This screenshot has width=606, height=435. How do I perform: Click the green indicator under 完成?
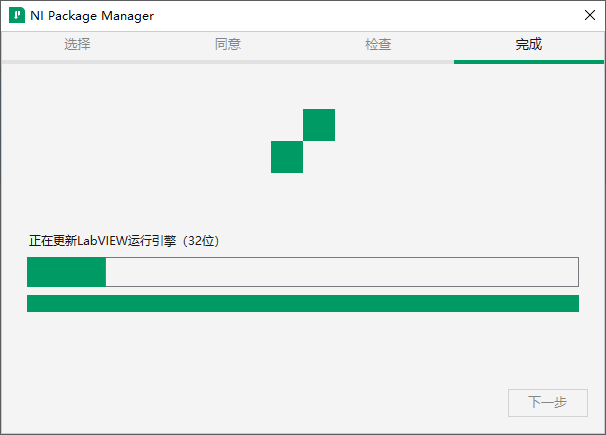(x=529, y=62)
